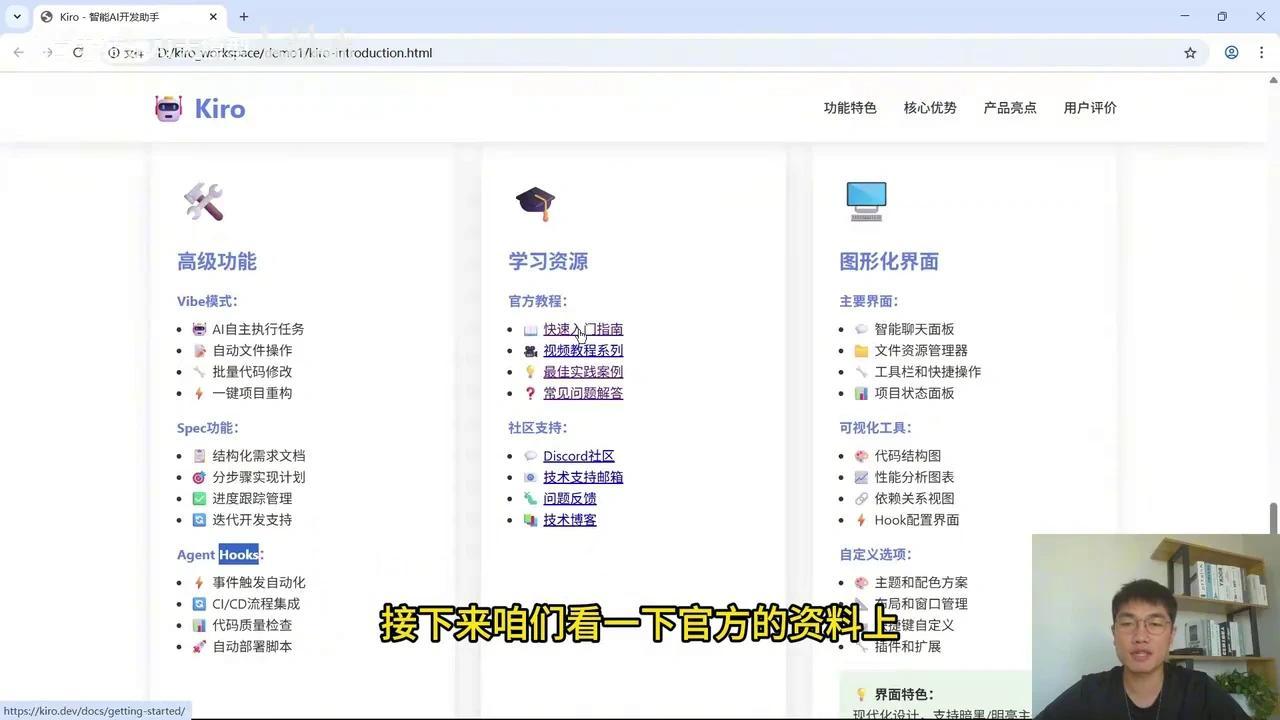Click the 界面特色 callout title
This screenshot has height=720, width=1280.
904,694
